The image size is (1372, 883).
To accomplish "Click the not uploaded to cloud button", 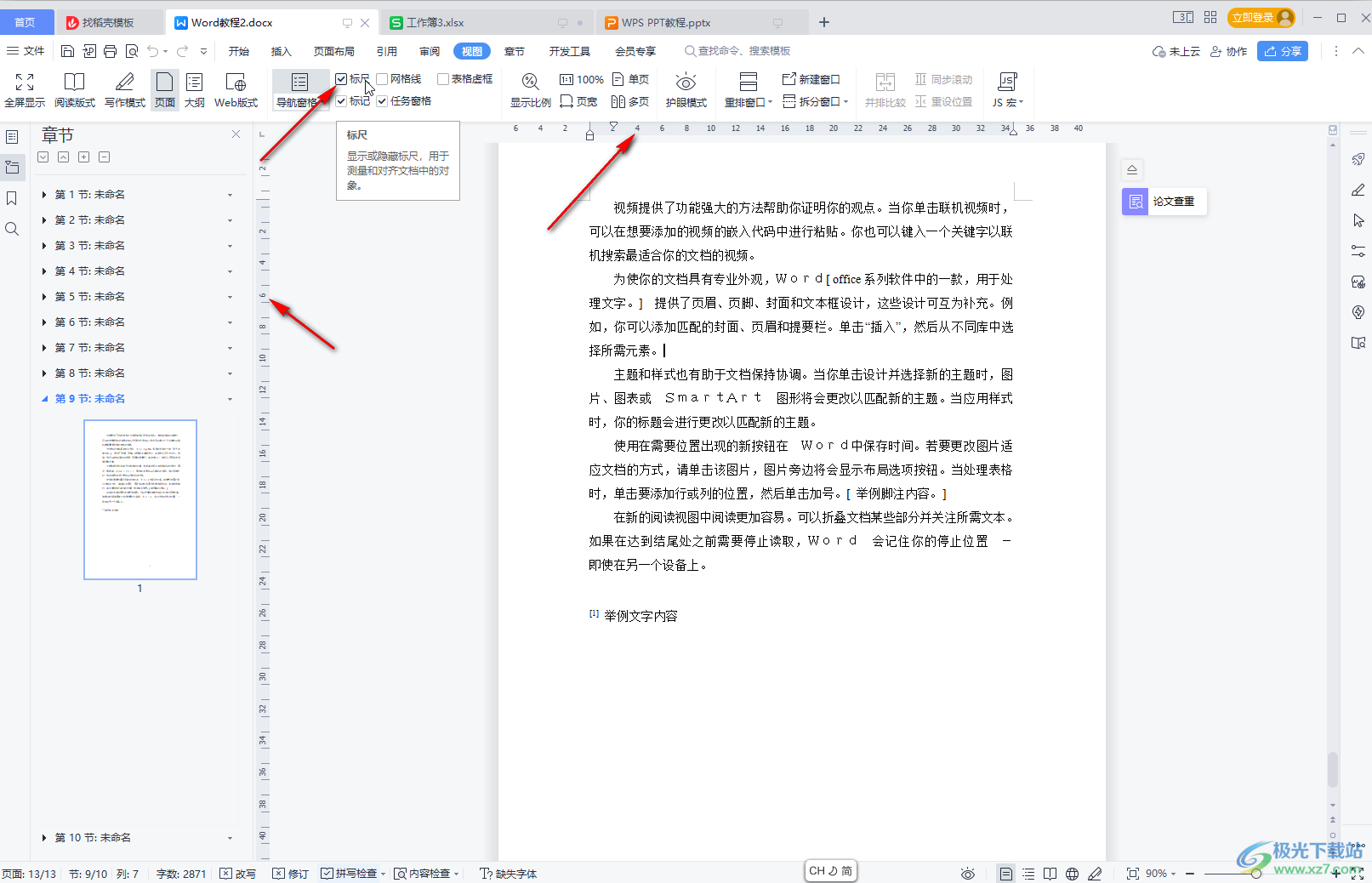I will coord(1176,51).
